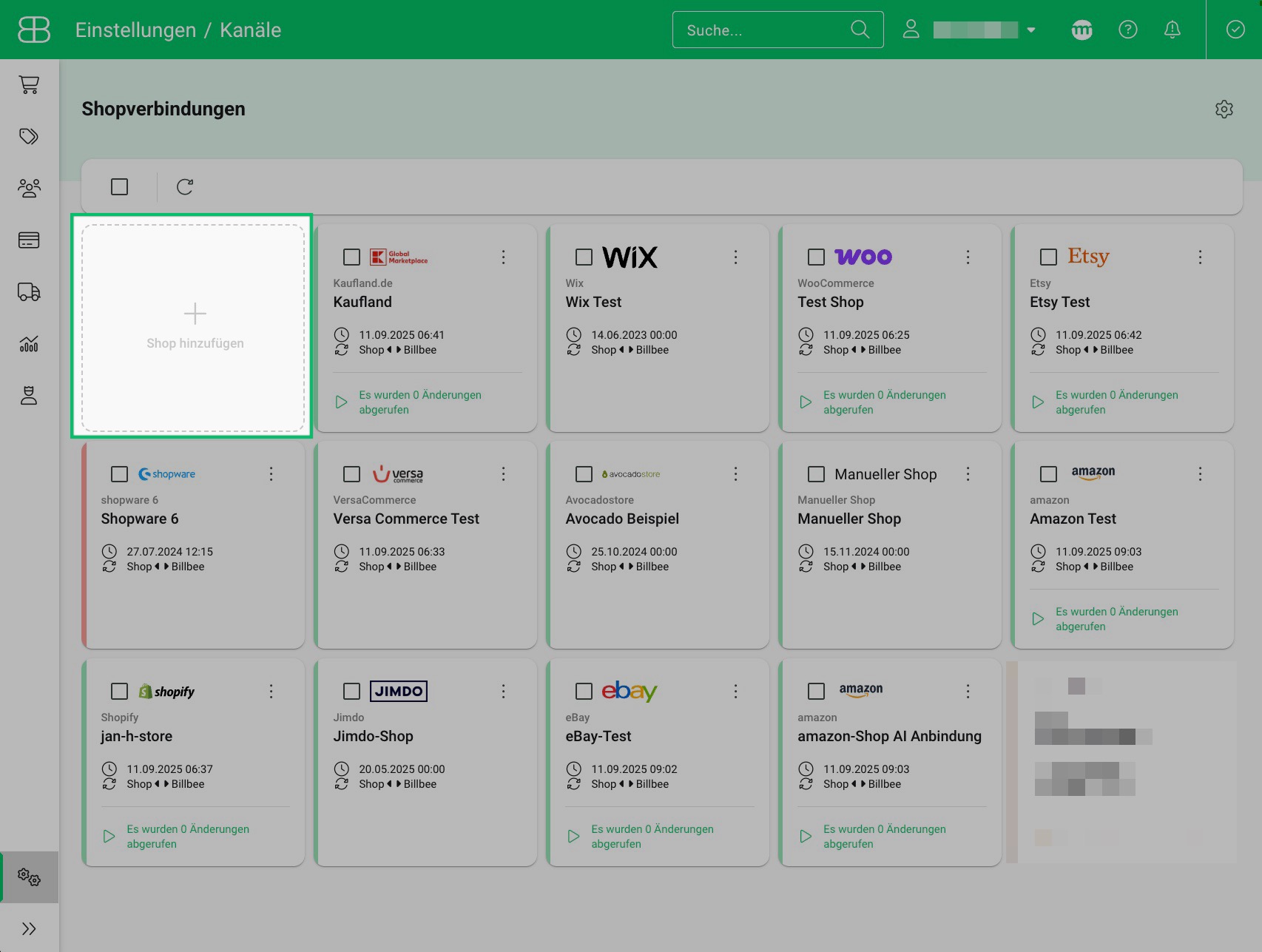Image resolution: width=1262 pixels, height=952 pixels.
Task: Click the round monster avatar icon in header
Action: tap(1082, 30)
